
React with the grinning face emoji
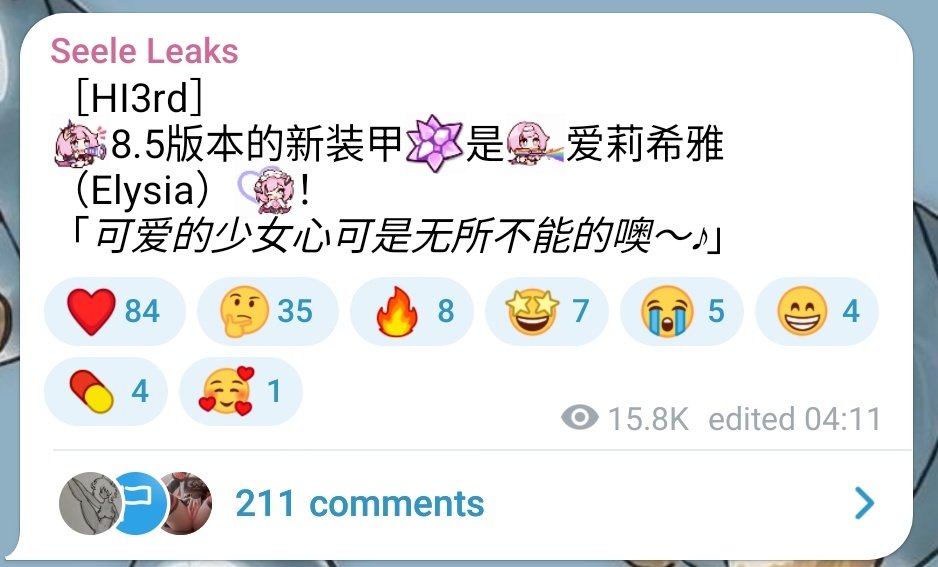pyautogui.click(x=817, y=311)
